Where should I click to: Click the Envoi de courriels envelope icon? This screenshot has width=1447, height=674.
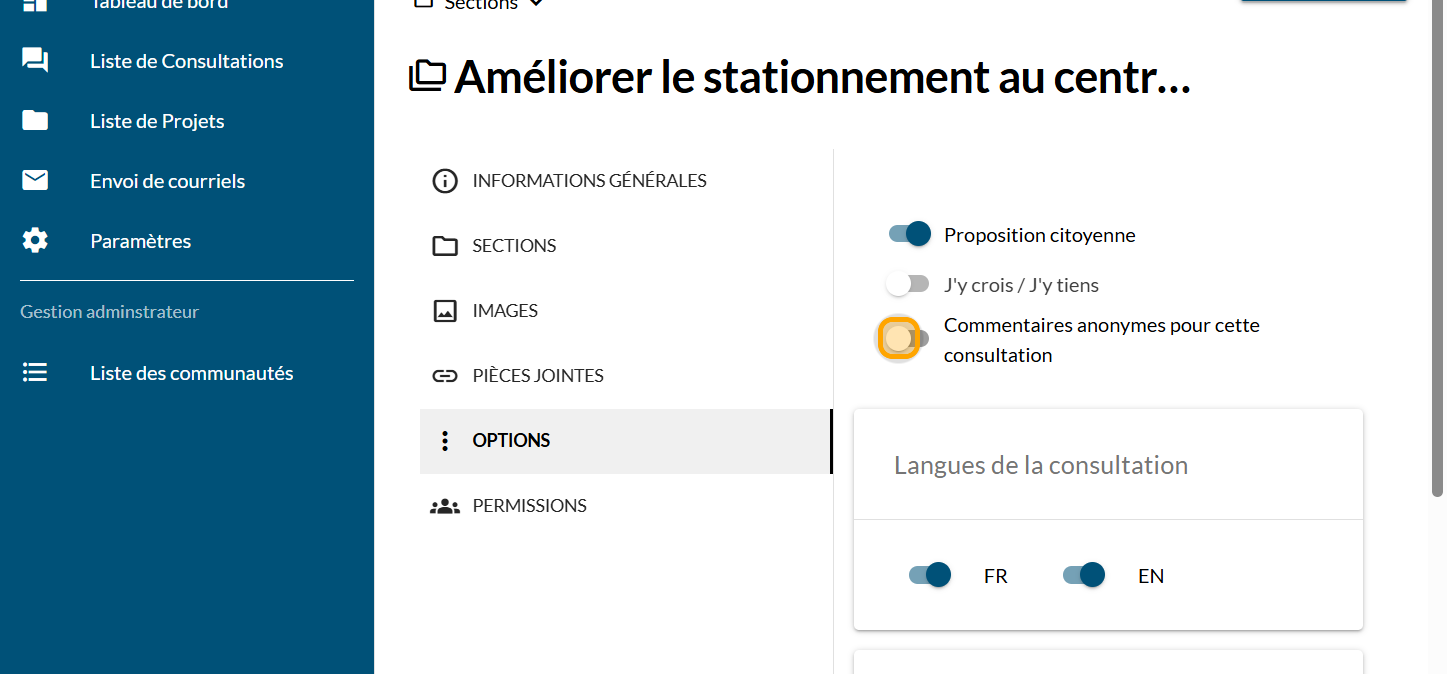(x=35, y=181)
